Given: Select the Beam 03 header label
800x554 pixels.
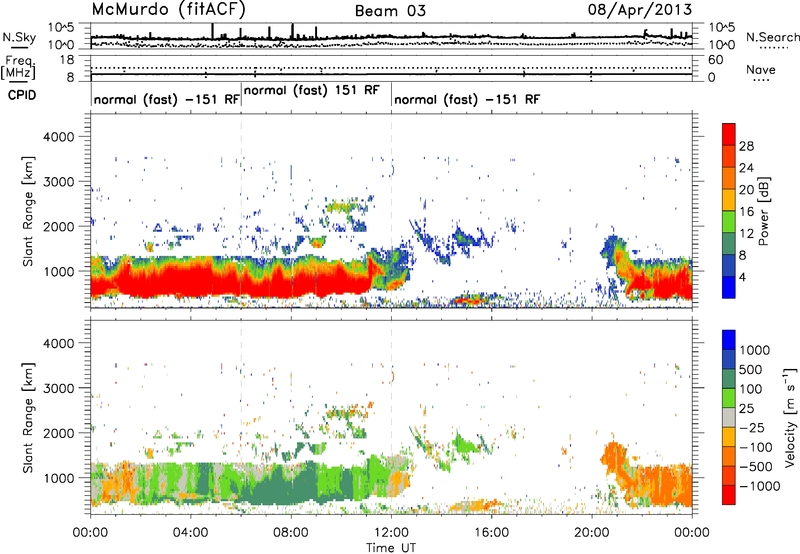Looking at the screenshot, I should coord(390,11).
